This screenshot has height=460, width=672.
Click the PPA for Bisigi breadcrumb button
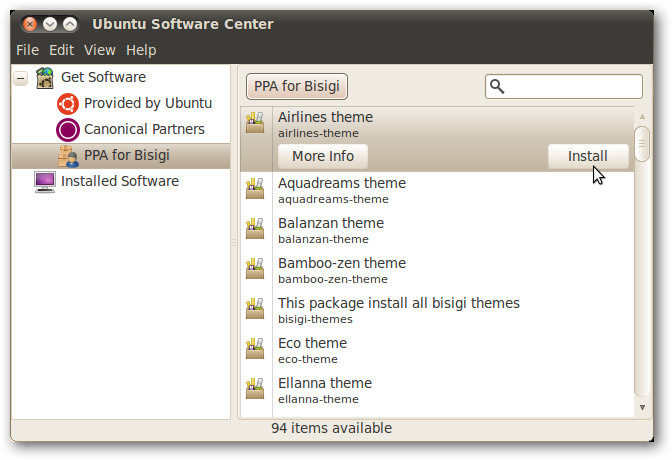[x=297, y=86]
